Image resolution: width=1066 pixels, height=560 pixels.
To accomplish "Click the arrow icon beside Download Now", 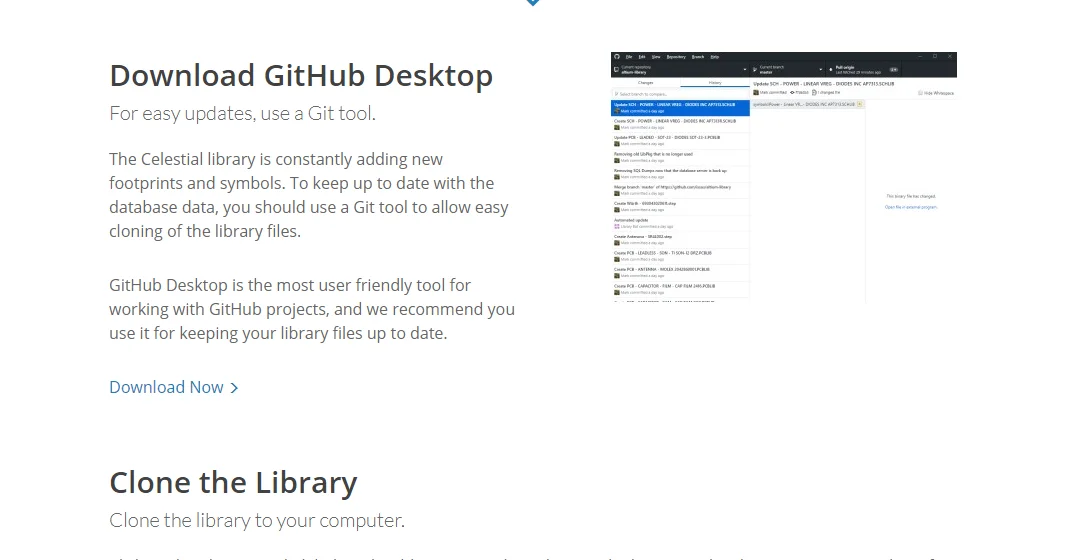I will (x=235, y=388).
